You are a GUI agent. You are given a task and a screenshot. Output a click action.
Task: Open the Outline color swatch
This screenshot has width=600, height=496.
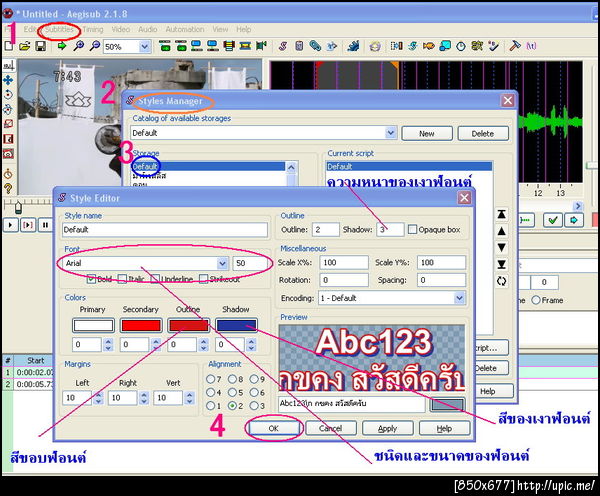[189, 326]
